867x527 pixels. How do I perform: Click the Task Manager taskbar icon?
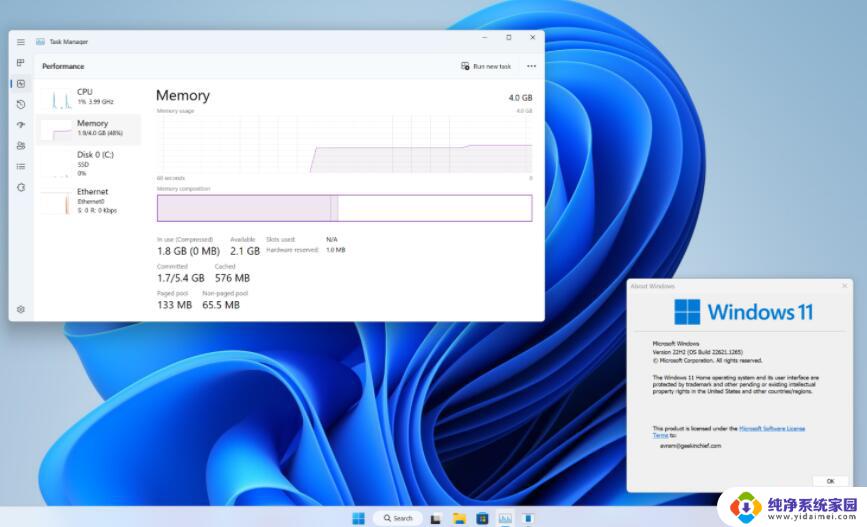click(505, 518)
